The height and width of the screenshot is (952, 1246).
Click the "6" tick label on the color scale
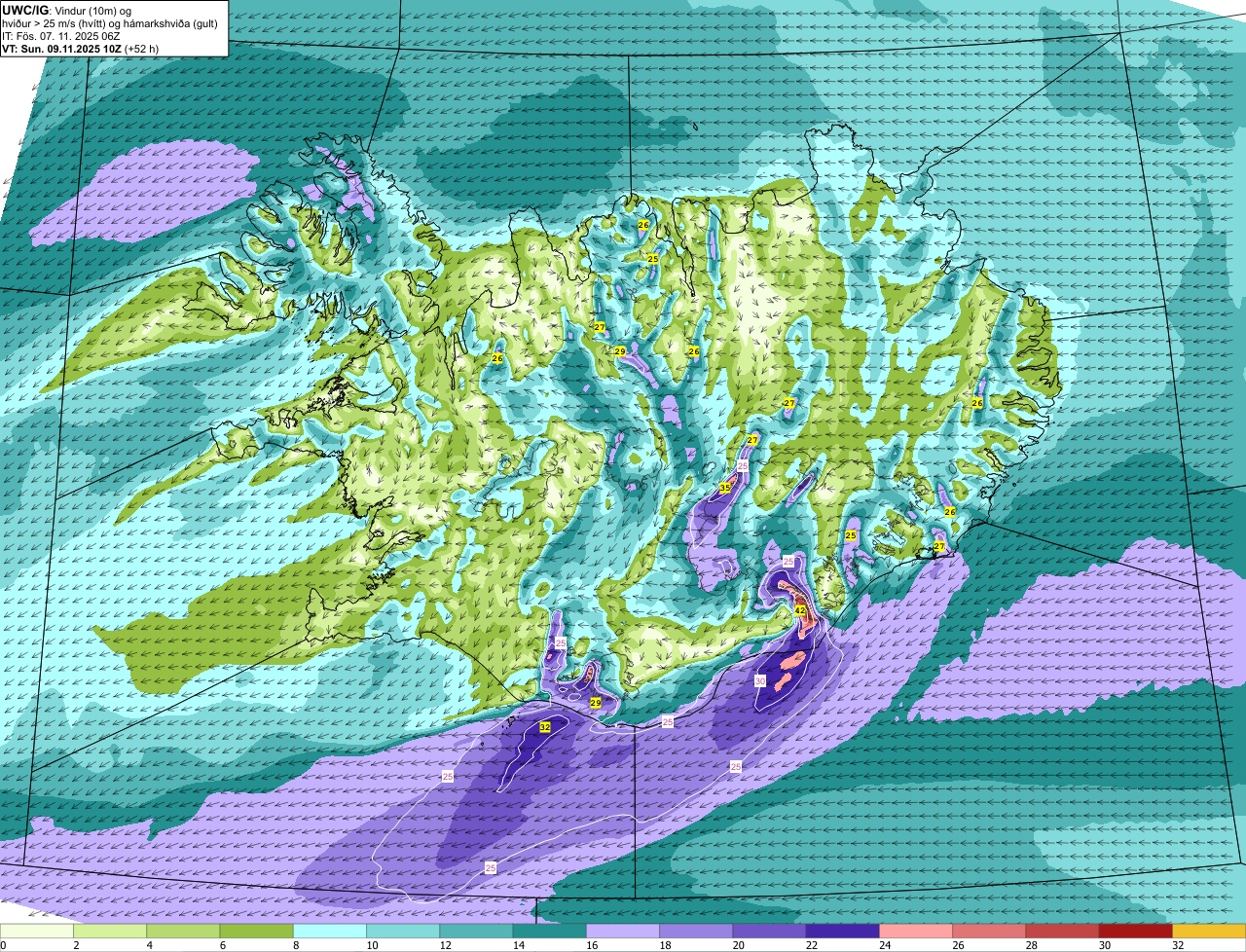tap(221, 945)
